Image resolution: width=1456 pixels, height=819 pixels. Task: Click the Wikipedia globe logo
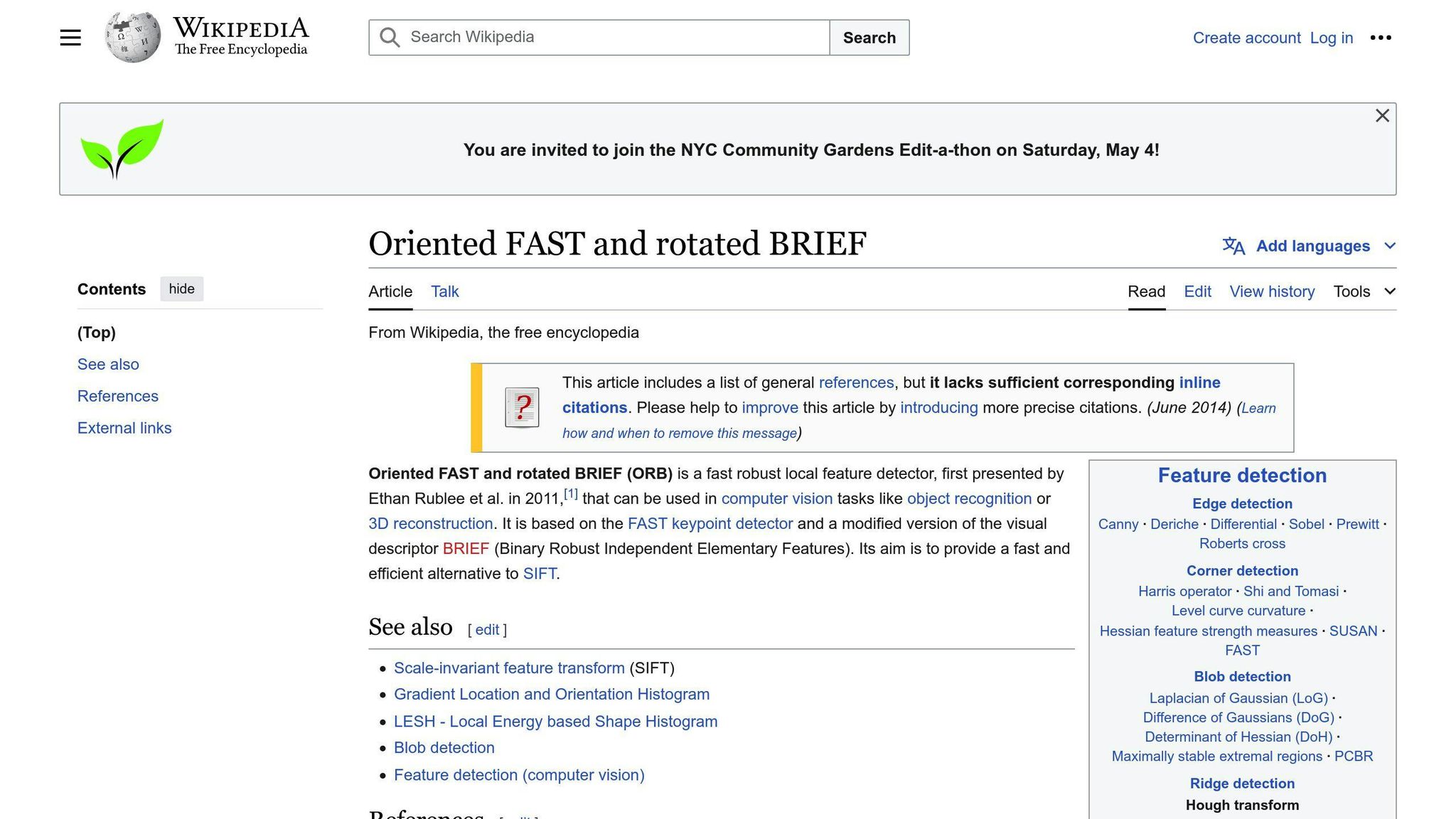133,37
